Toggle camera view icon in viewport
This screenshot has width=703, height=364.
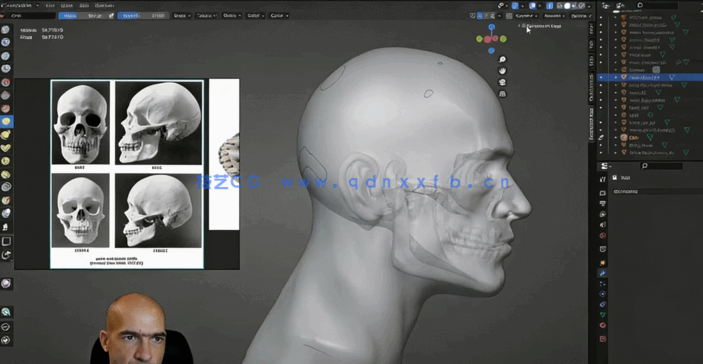[503, 82]
